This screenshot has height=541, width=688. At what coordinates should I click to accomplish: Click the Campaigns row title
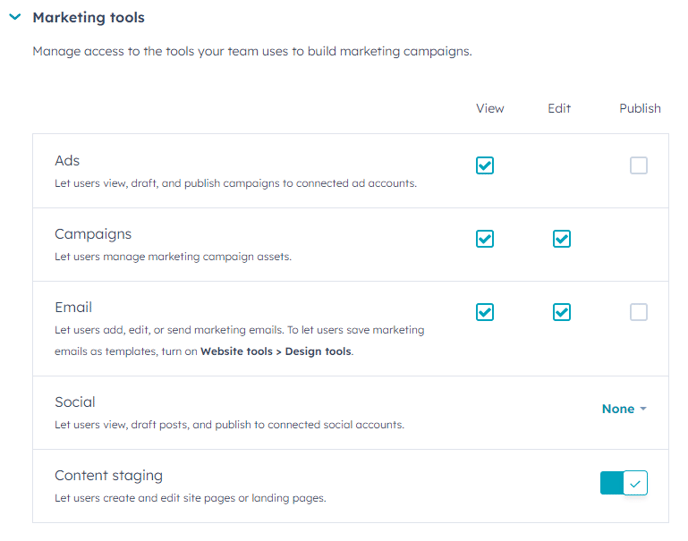[x=93, y=234]
